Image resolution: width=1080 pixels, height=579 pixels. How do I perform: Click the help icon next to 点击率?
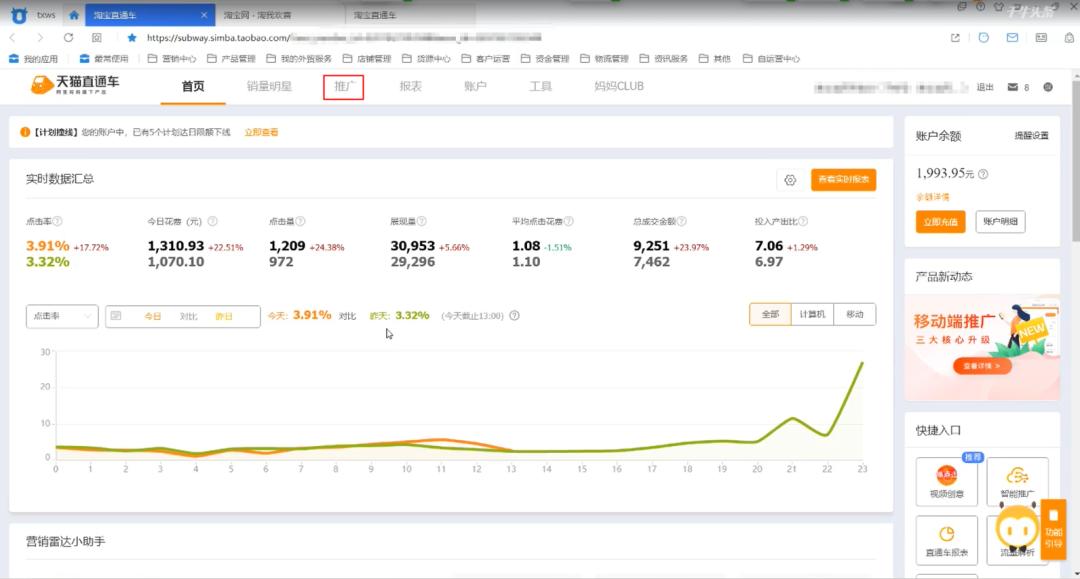click(x=57, y=221)
